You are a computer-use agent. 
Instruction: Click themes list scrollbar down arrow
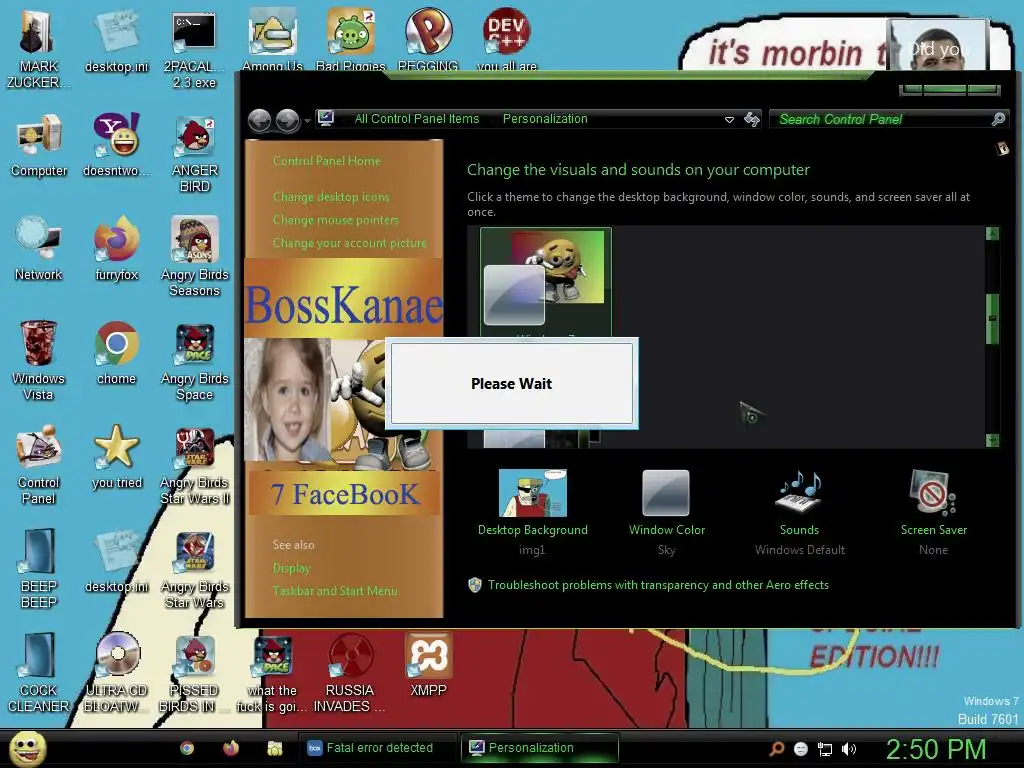pyautogui.click(x=992, y=440)
